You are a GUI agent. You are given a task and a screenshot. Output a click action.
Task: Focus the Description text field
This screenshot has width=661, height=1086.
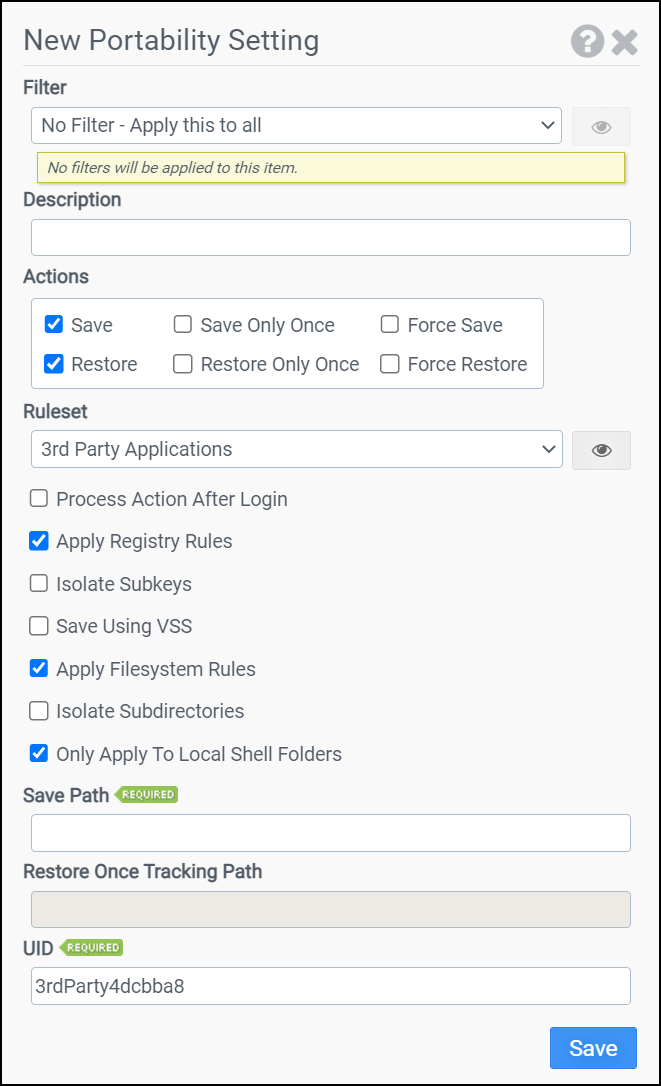330,238
